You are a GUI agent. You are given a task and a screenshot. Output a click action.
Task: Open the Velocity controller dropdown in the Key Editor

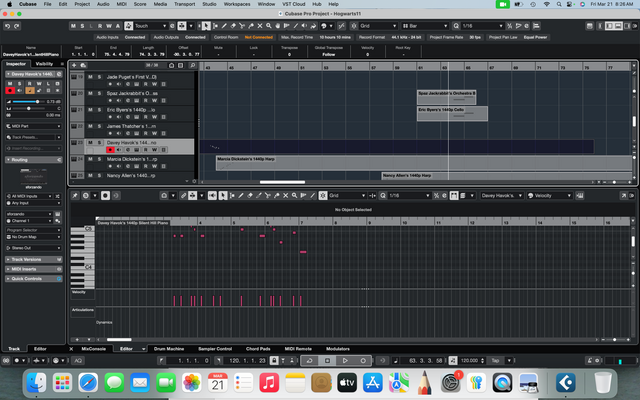(549, 196)
